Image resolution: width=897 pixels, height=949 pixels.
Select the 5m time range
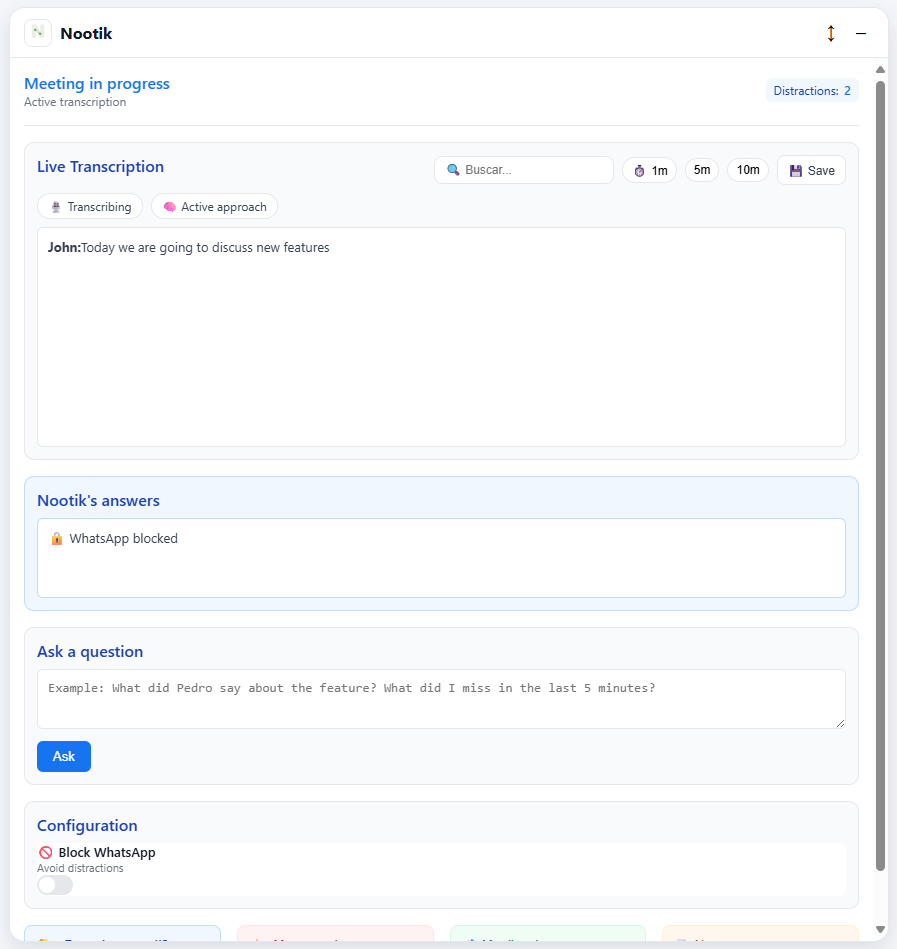[701, 170]
